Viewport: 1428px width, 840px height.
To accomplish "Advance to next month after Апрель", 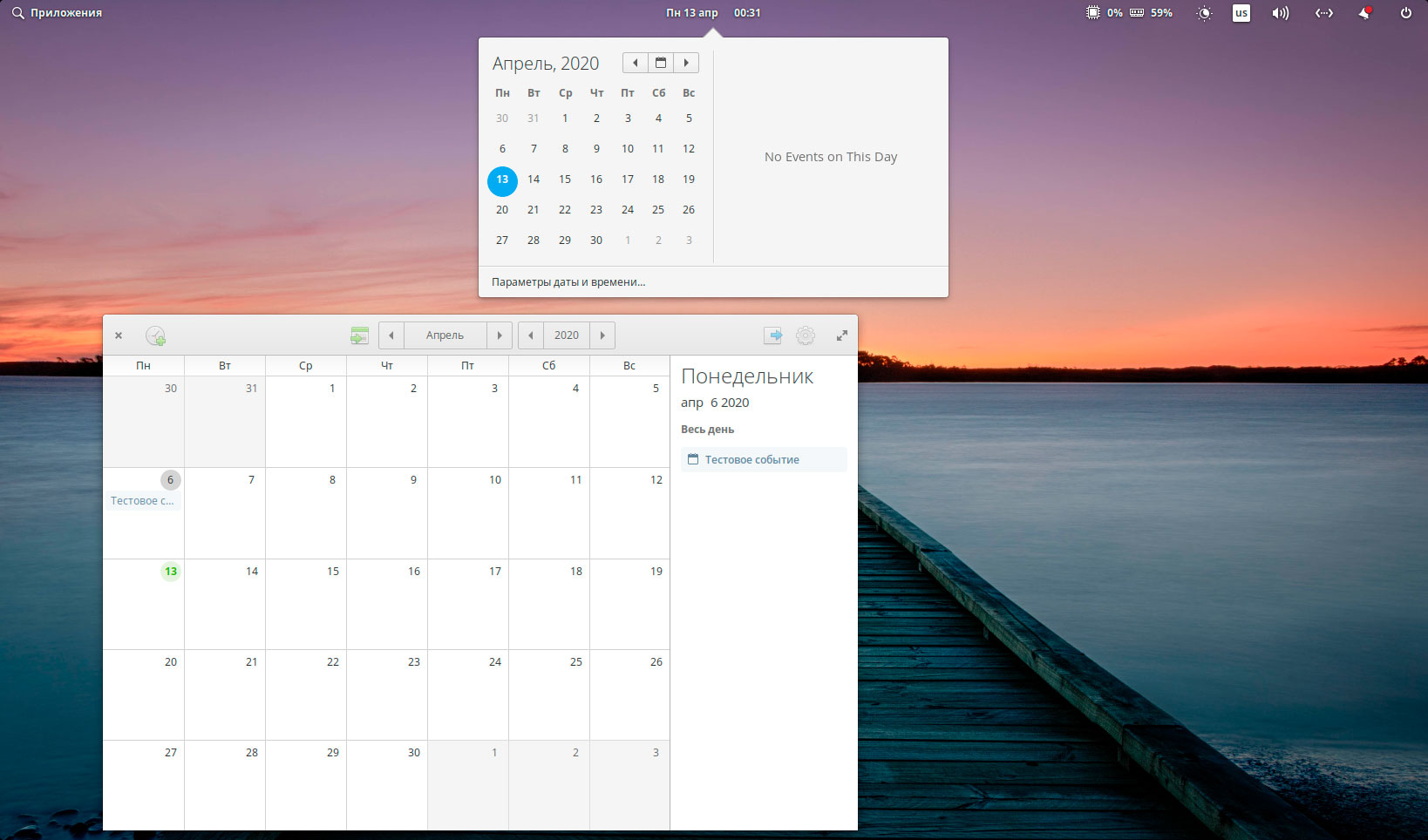I will point(500,335).
